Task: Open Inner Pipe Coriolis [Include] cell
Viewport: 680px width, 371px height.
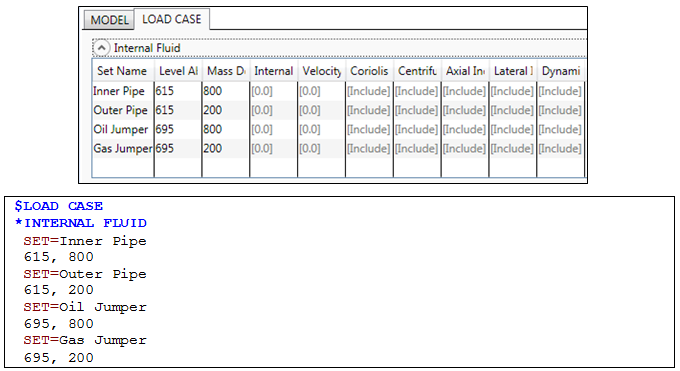Action: (369, 91)
